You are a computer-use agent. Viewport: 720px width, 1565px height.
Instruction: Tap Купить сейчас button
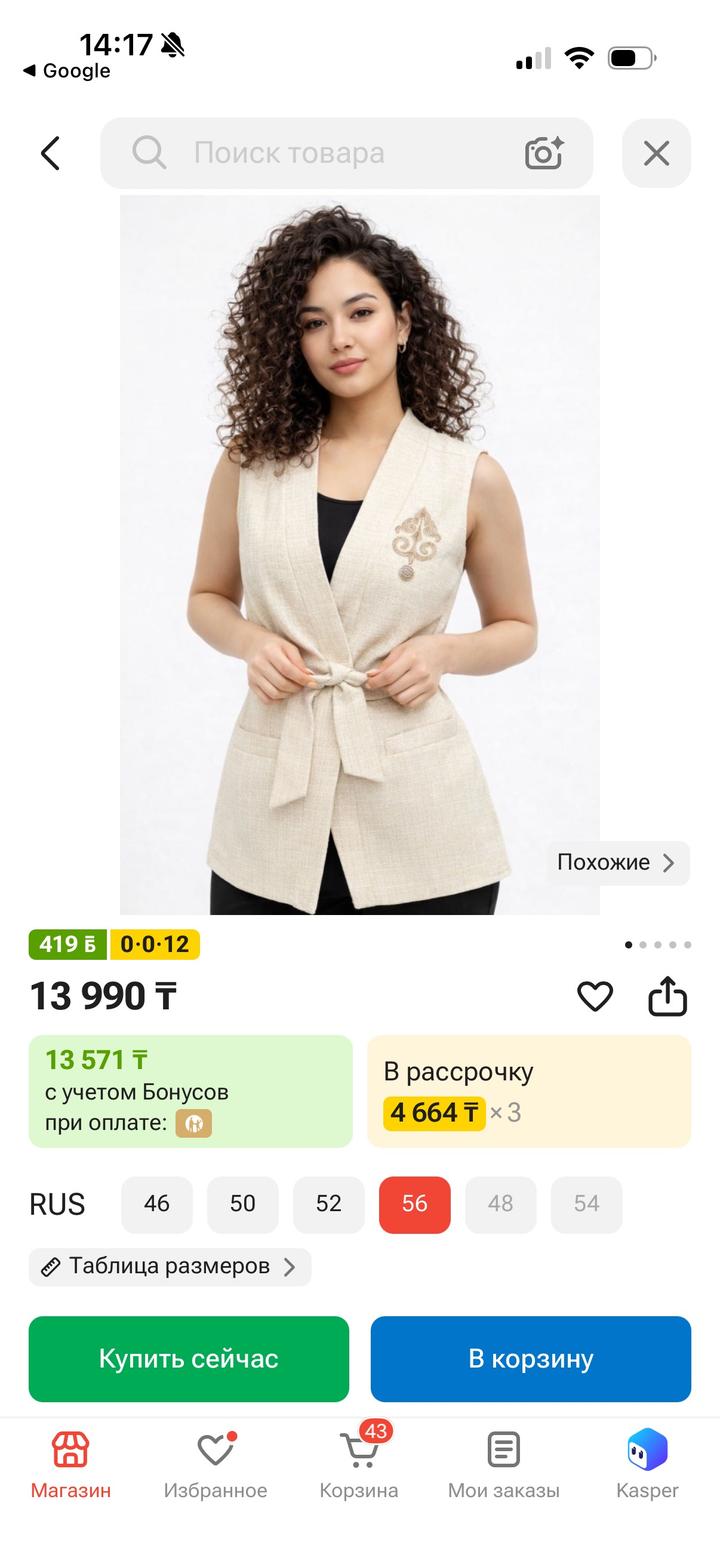point(189,1359)
